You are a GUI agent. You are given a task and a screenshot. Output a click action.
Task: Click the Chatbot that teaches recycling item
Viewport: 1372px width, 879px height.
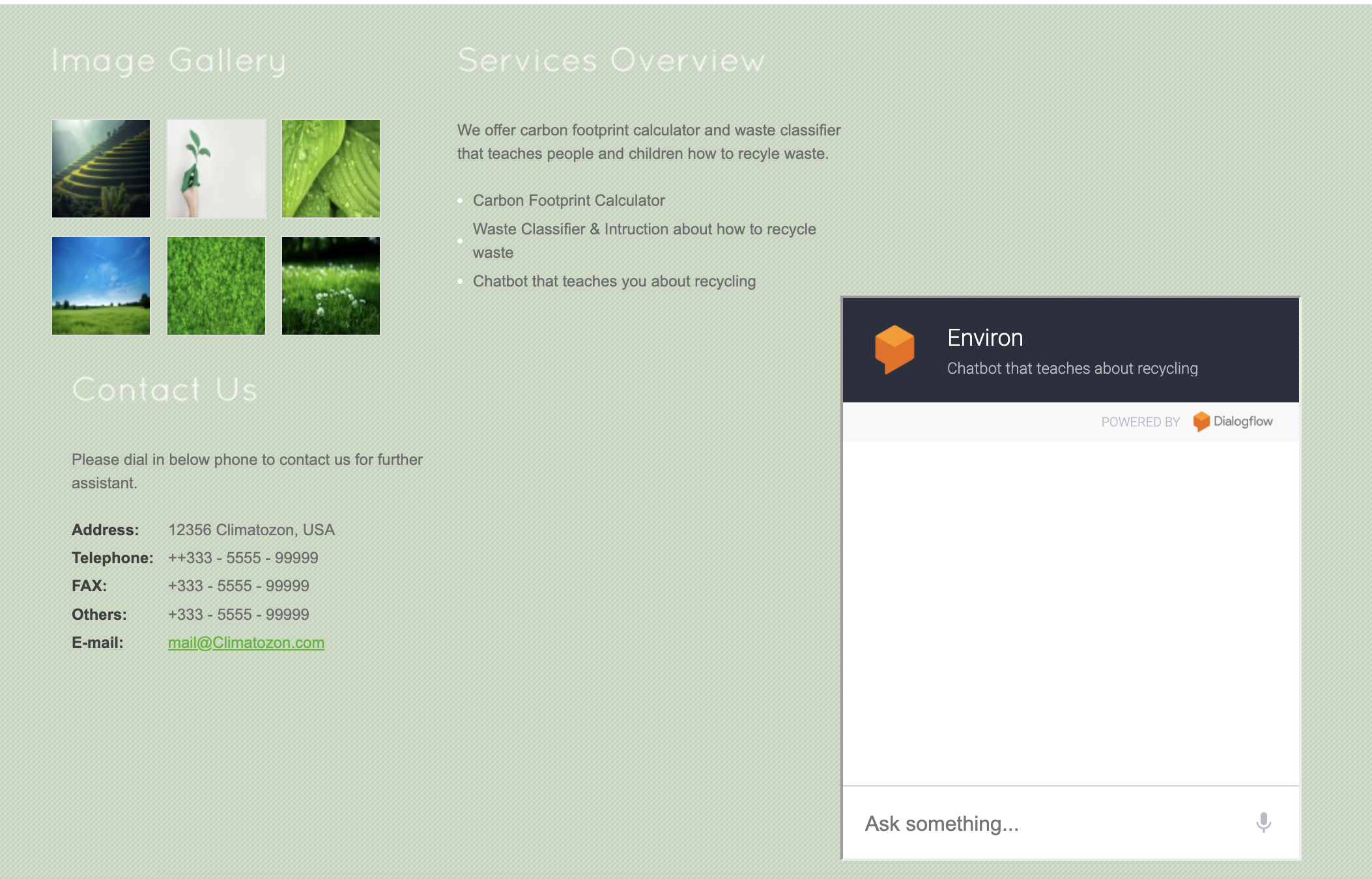pos(614,281)
